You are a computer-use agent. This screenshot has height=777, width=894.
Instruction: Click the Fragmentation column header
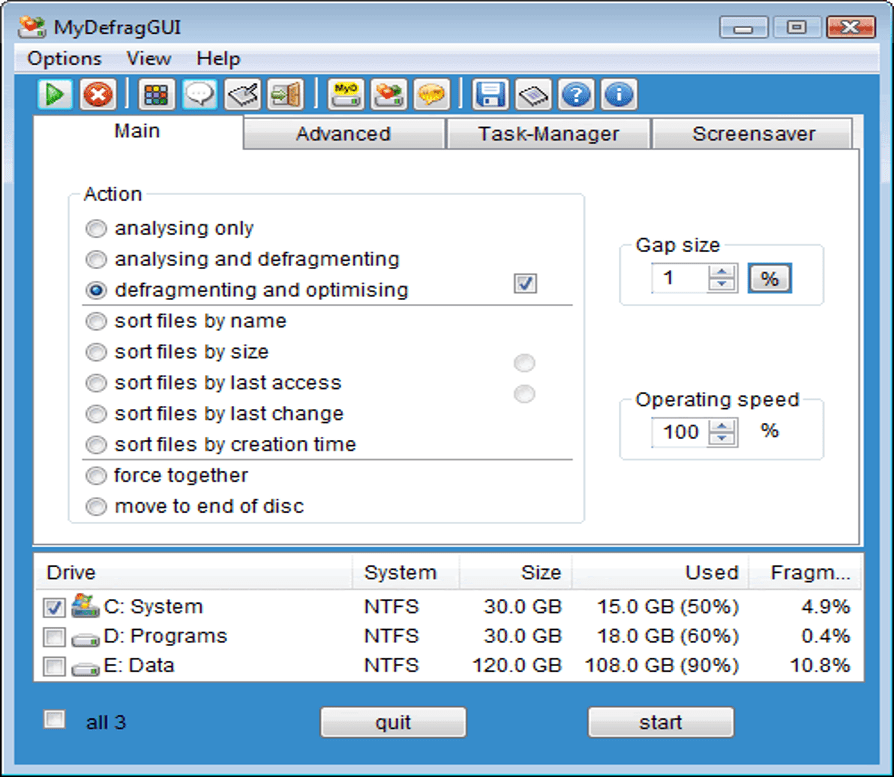[810, 573]
